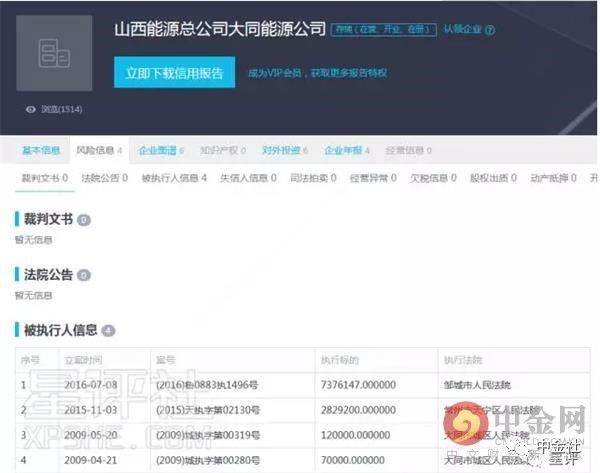Click the 案号 column header

click(x=166, y=360)
